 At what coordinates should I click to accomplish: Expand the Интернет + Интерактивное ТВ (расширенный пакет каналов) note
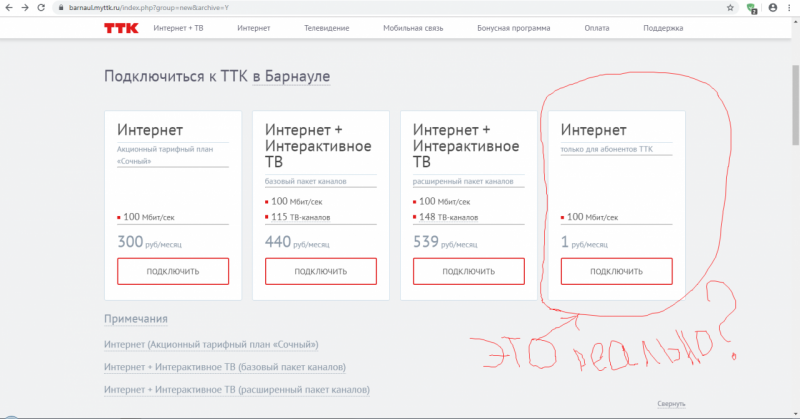(x=237, y=389)
